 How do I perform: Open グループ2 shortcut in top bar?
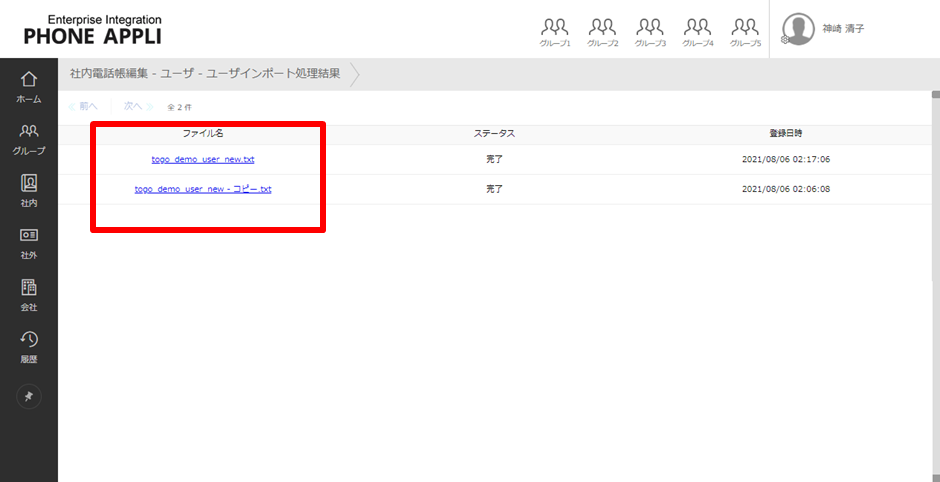tap(602, 31)
